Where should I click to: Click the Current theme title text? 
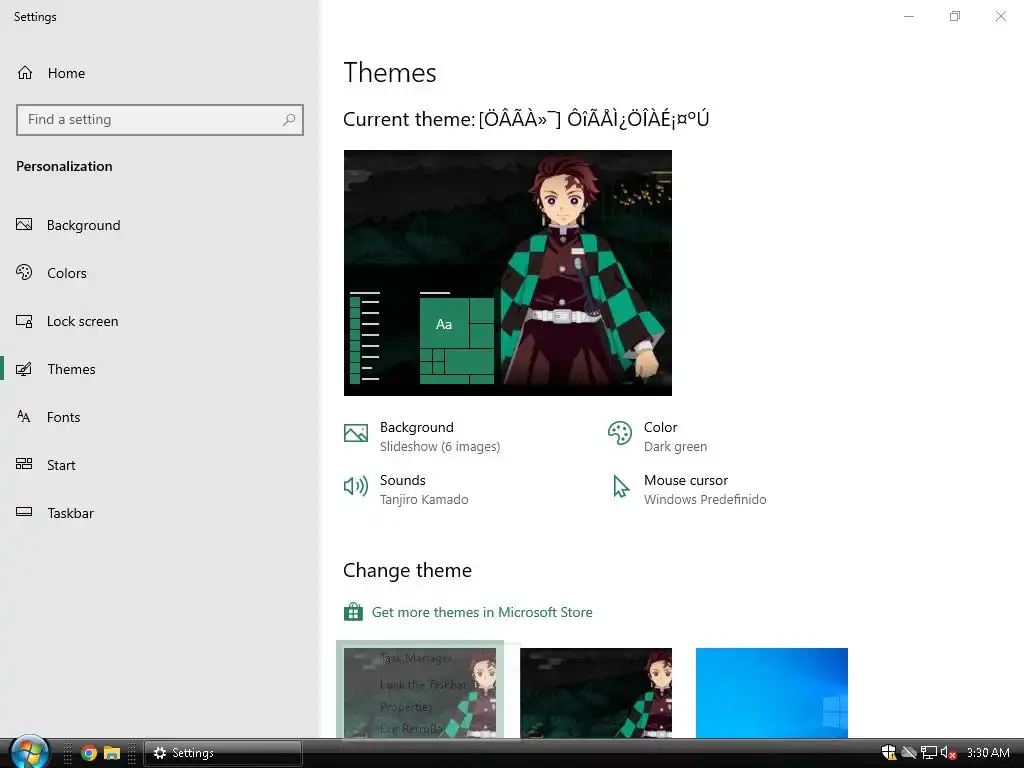pyautogui.click(x=526, y=119)
